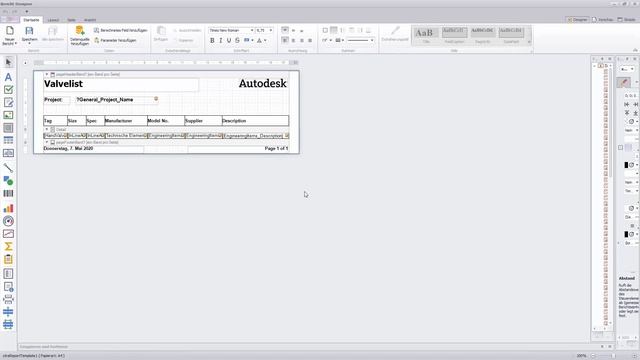Screen dimensions: 640x360
Task: Add a parameter (Parameter hinzufügen)
Action: pyautogui.click(x=115, y=40)
